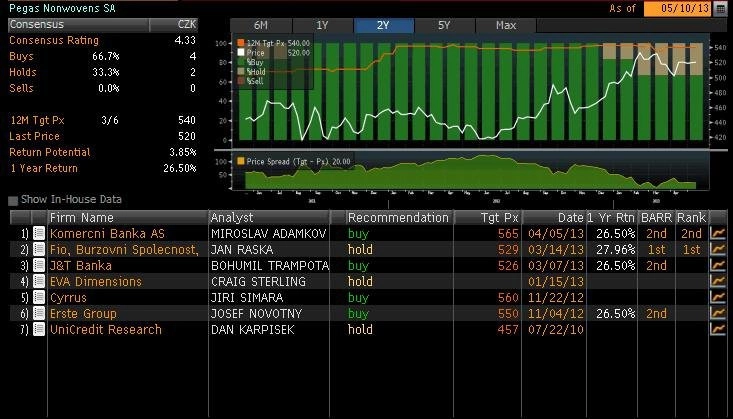
Task: Open the document icon for Erste Group
Action: pyautogui.click(x=39, y=314)
